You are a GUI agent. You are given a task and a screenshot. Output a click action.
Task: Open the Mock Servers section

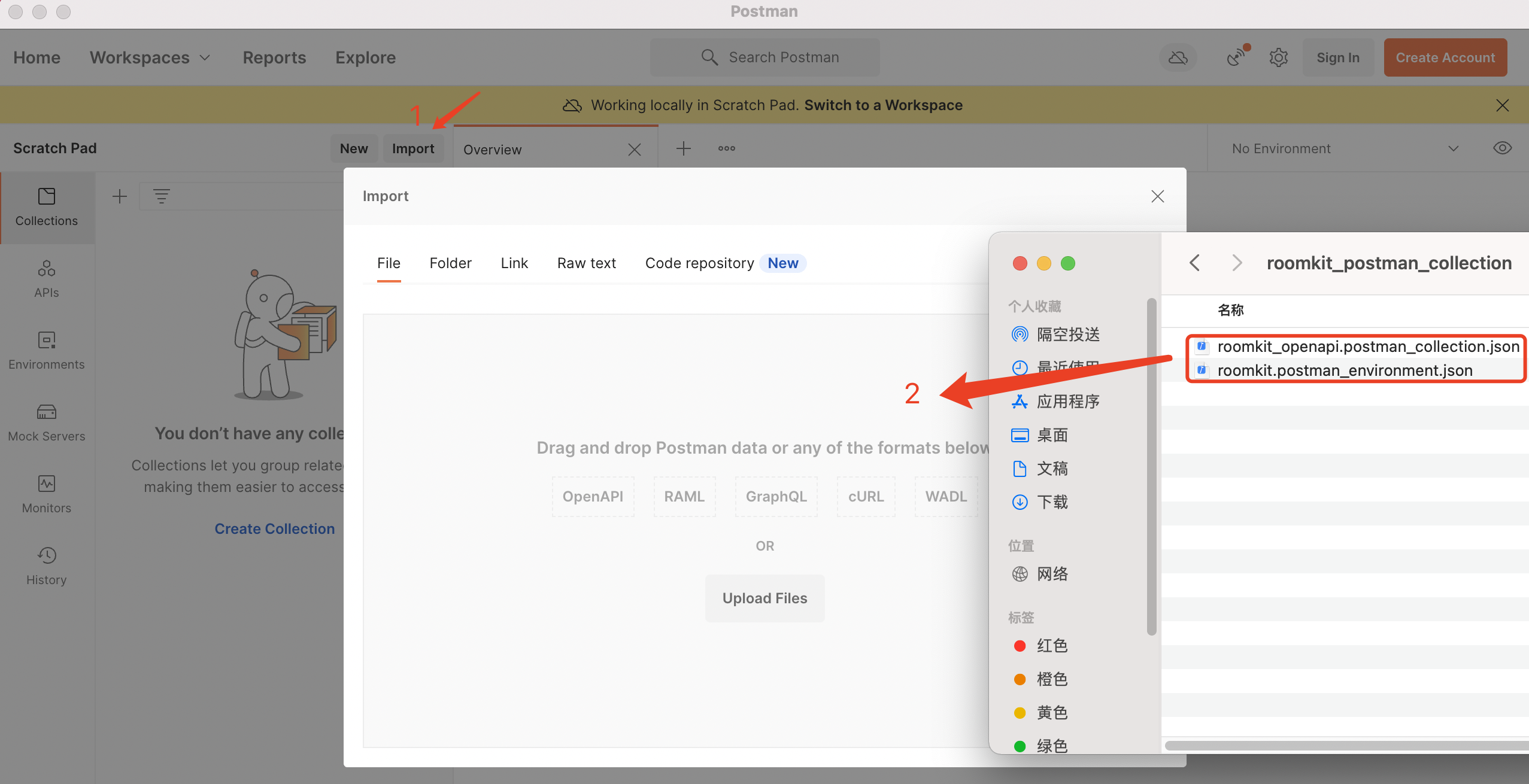point(47,423)
